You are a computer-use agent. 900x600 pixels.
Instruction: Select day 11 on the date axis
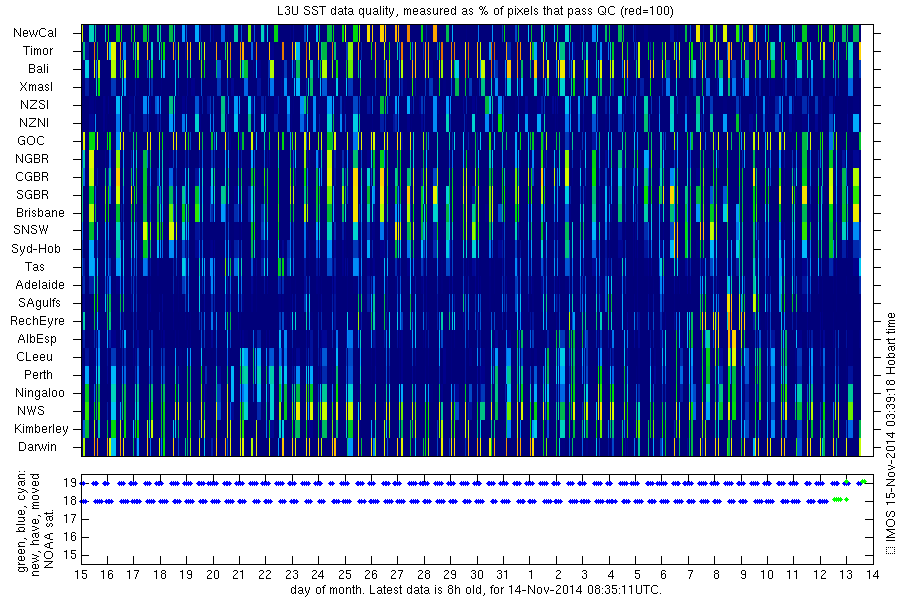point(792,575)
